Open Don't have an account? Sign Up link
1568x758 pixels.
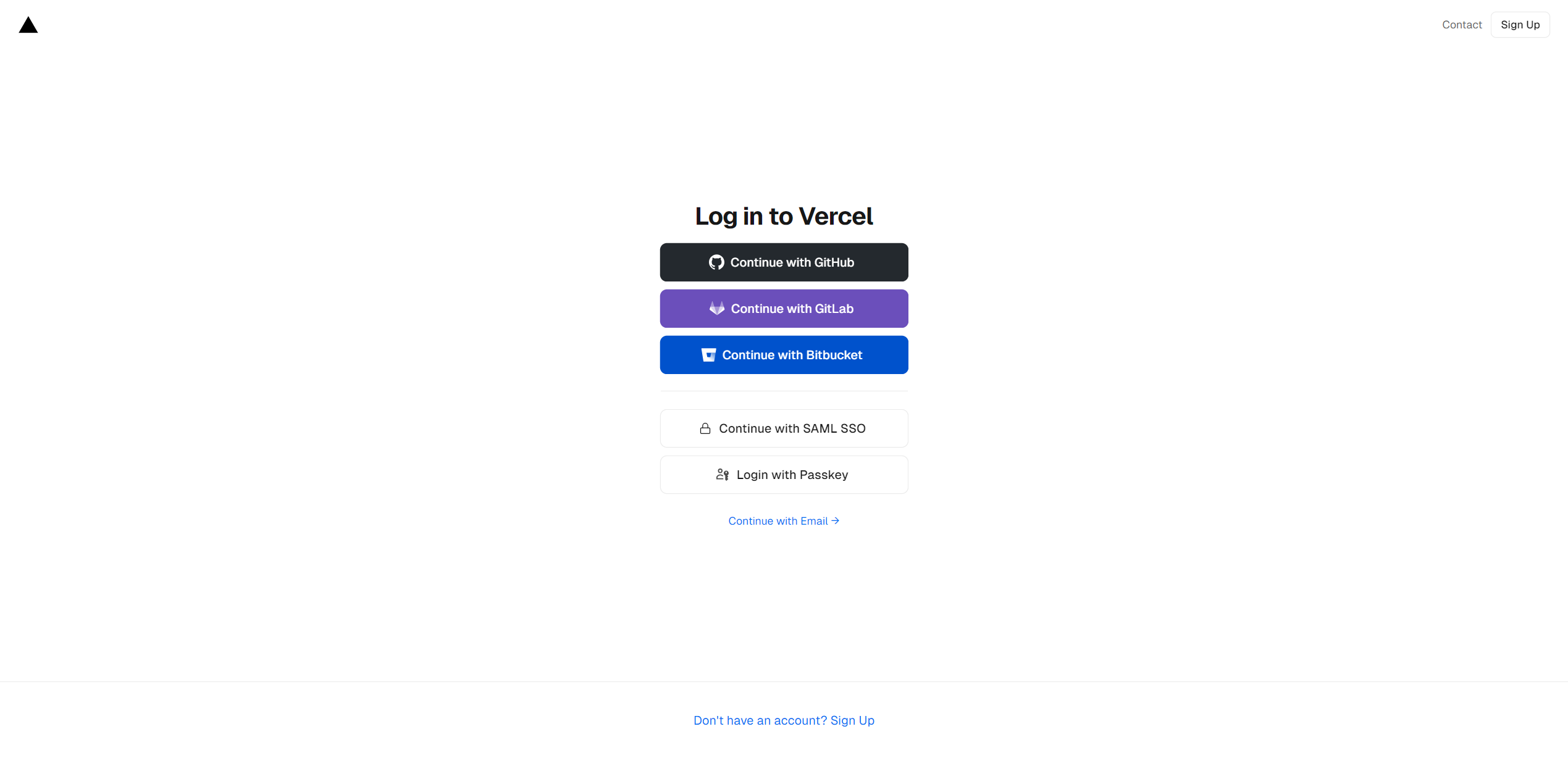pos(784,720)
